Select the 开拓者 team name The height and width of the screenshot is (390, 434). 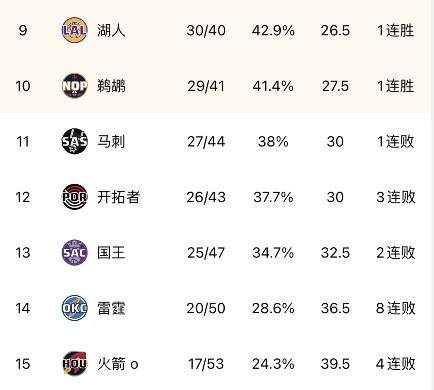(x=118, y=197)
